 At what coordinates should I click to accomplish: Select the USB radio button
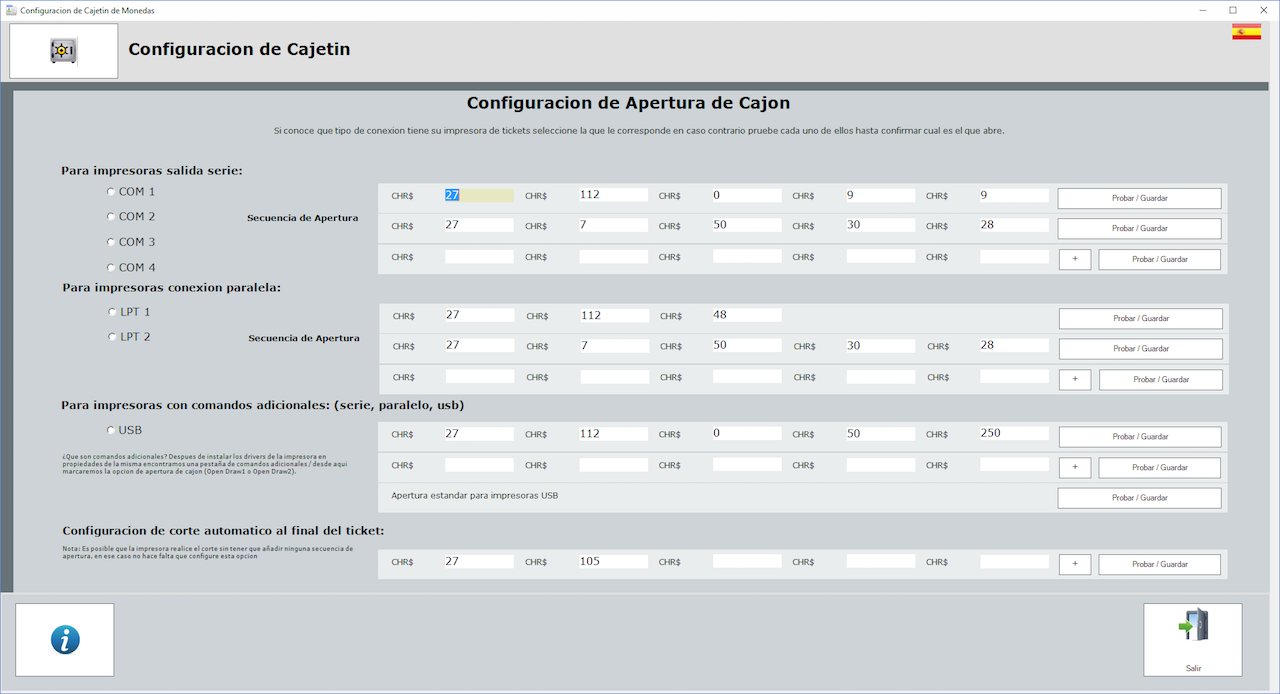[x=111, y=430]
